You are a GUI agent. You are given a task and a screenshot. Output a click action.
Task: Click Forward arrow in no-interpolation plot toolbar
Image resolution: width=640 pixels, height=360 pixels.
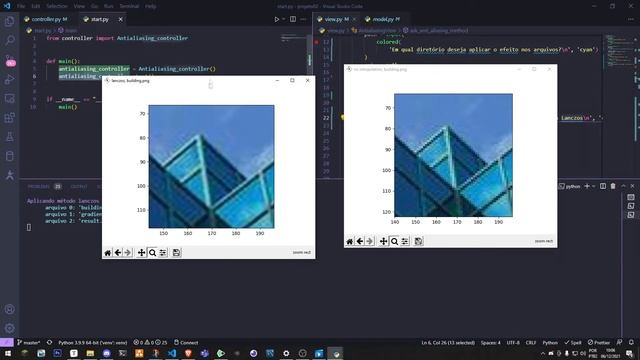pos(370,241)
